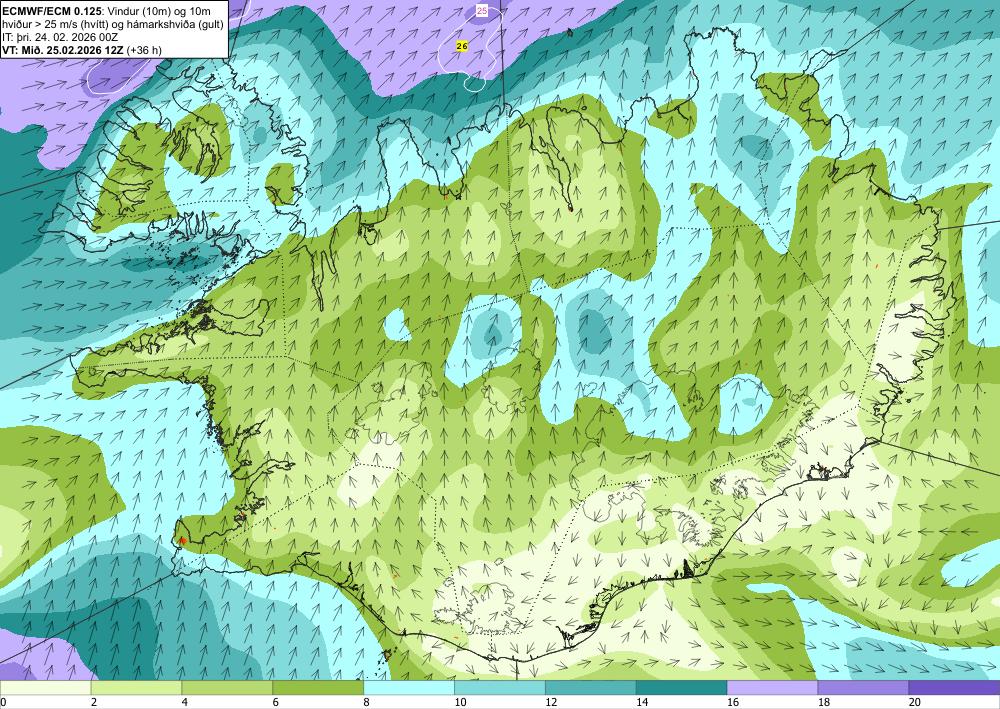Click the legend tick value '16'
This screenshot has height=709, width=1000.
coord(733,703)
